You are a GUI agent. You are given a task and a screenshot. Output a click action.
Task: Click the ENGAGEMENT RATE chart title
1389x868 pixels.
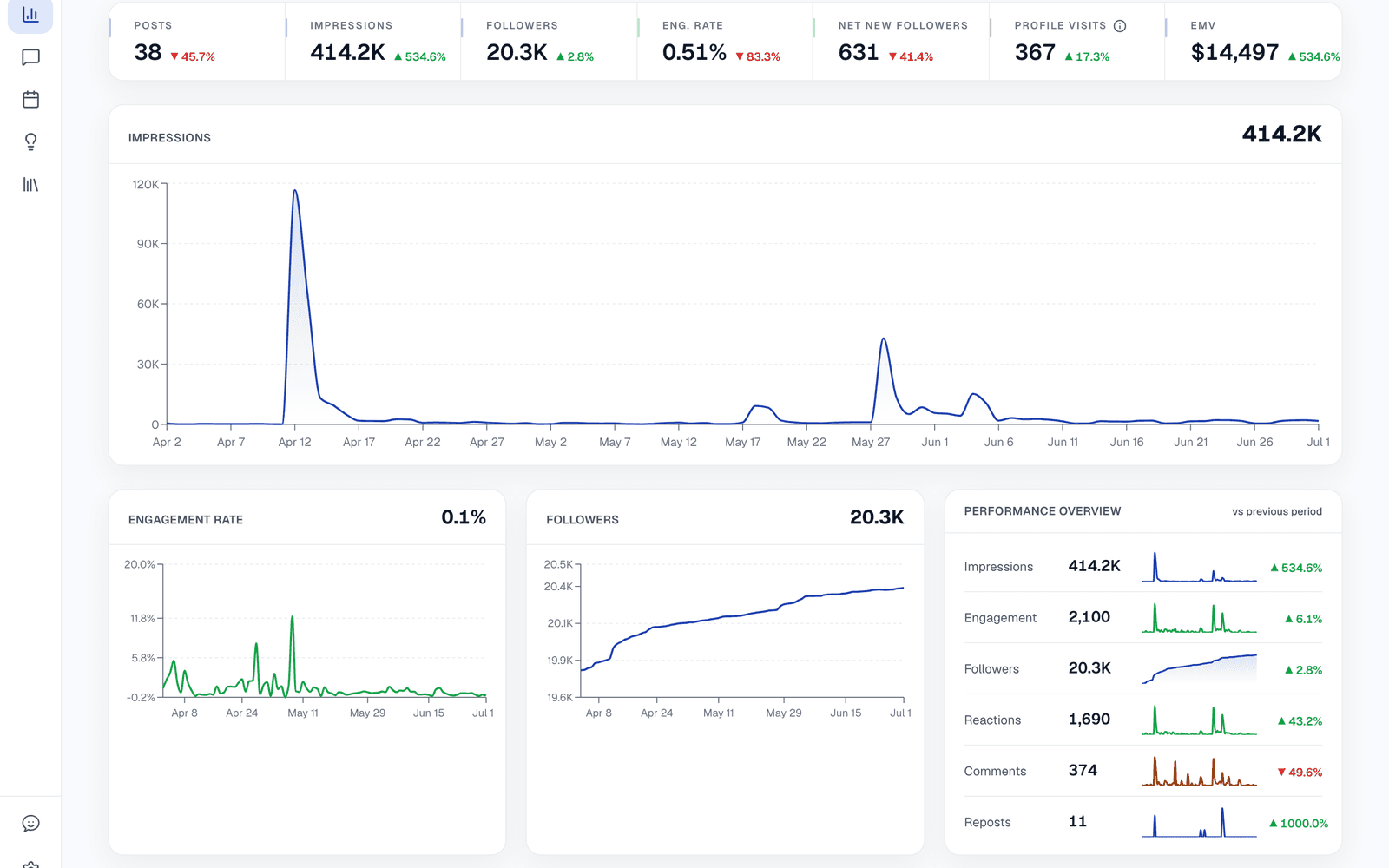pos(186,520)
